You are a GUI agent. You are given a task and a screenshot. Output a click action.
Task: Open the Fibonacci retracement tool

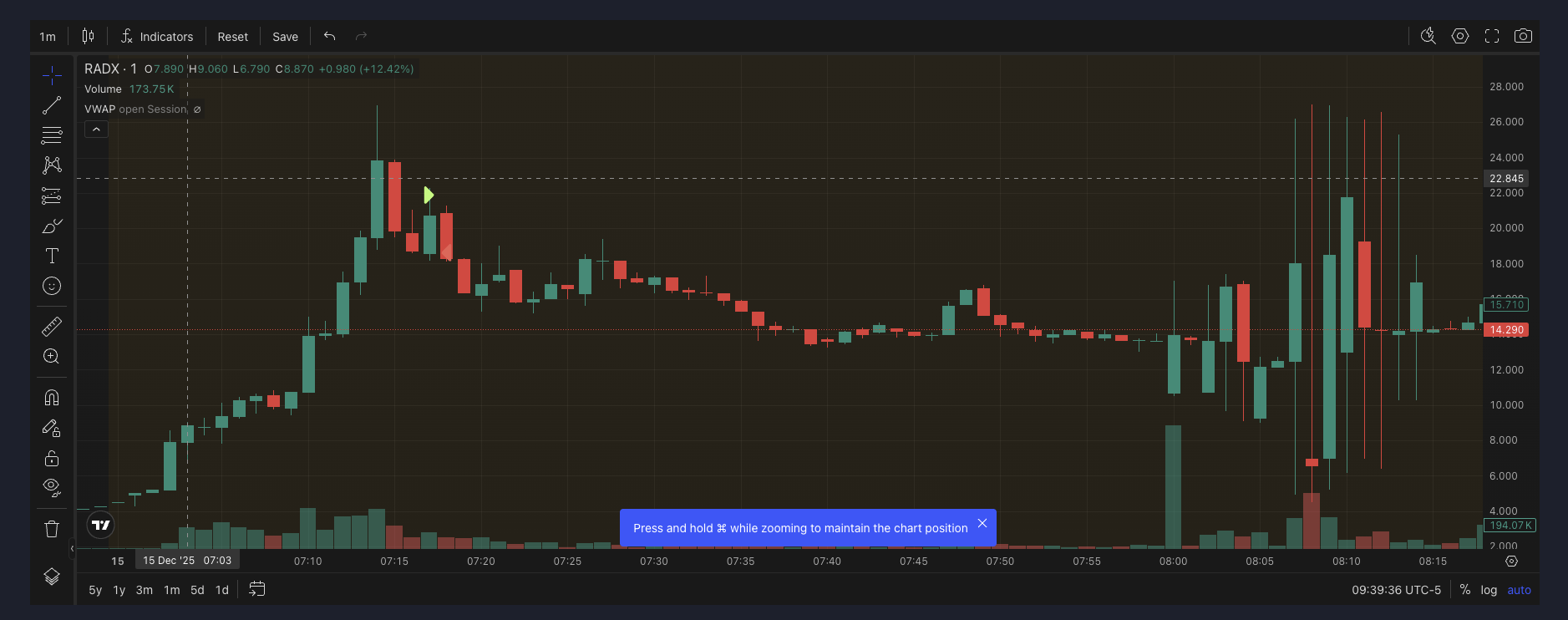pyautogui.click(x=52, y=135)
